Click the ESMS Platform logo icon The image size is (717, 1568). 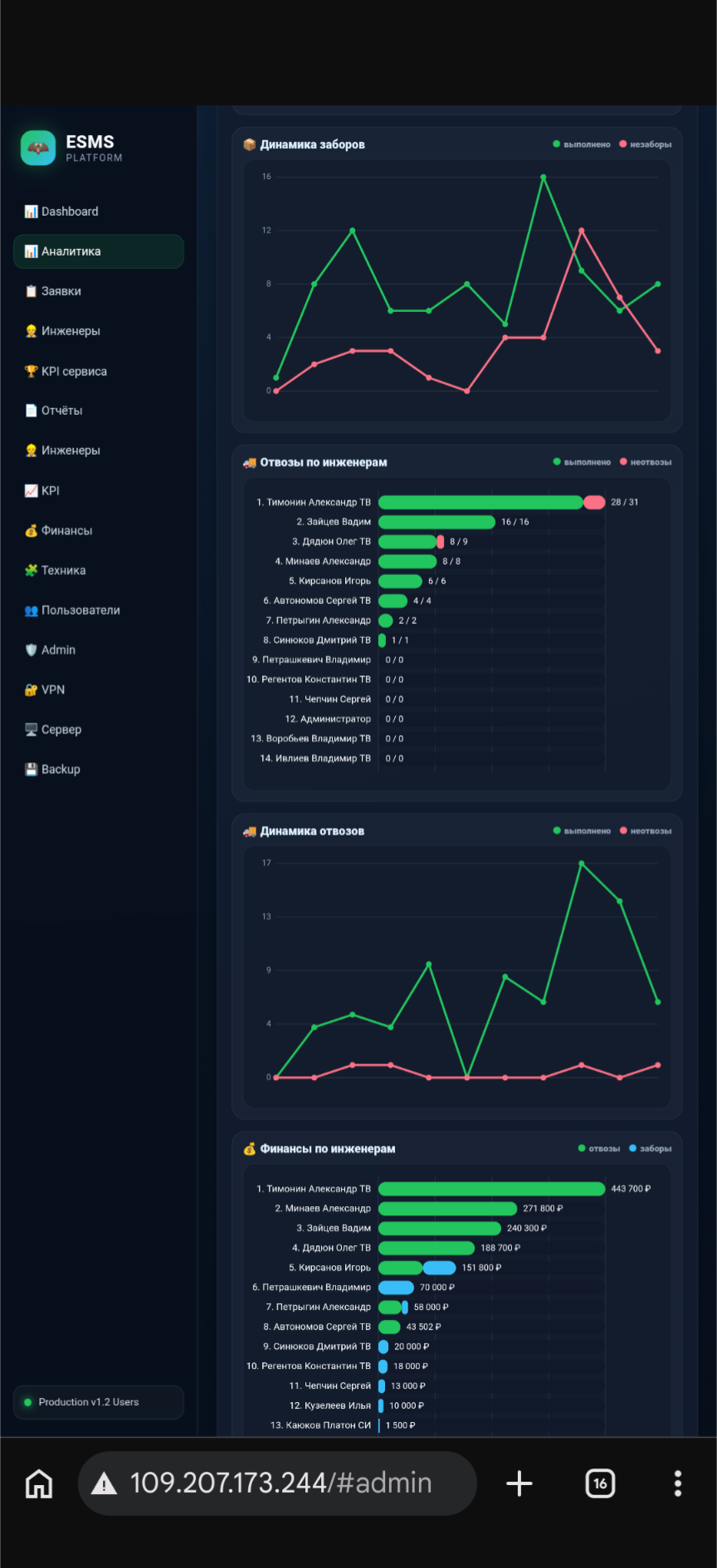click(37, 148)
